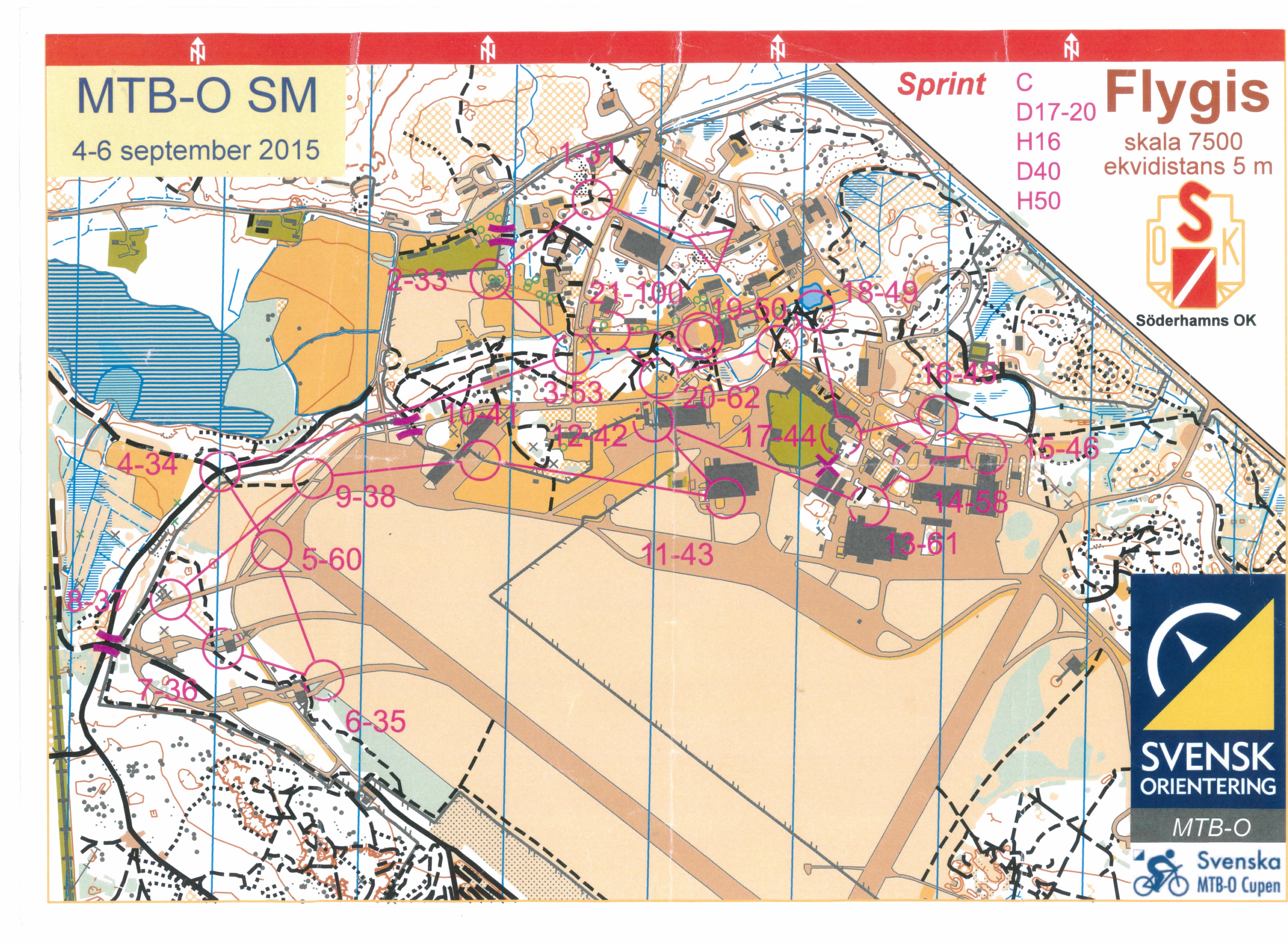This screenshot has height=942, width=1288.
Task: Click the 'H50' class label
Action: click(1039, 201)
